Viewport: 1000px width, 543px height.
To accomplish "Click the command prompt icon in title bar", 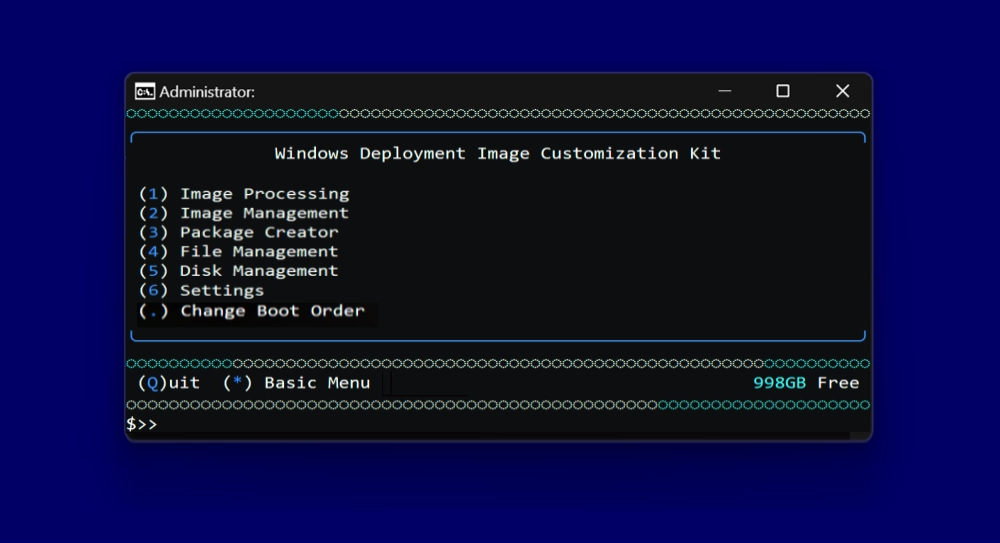I will click(x=145, y=92).
